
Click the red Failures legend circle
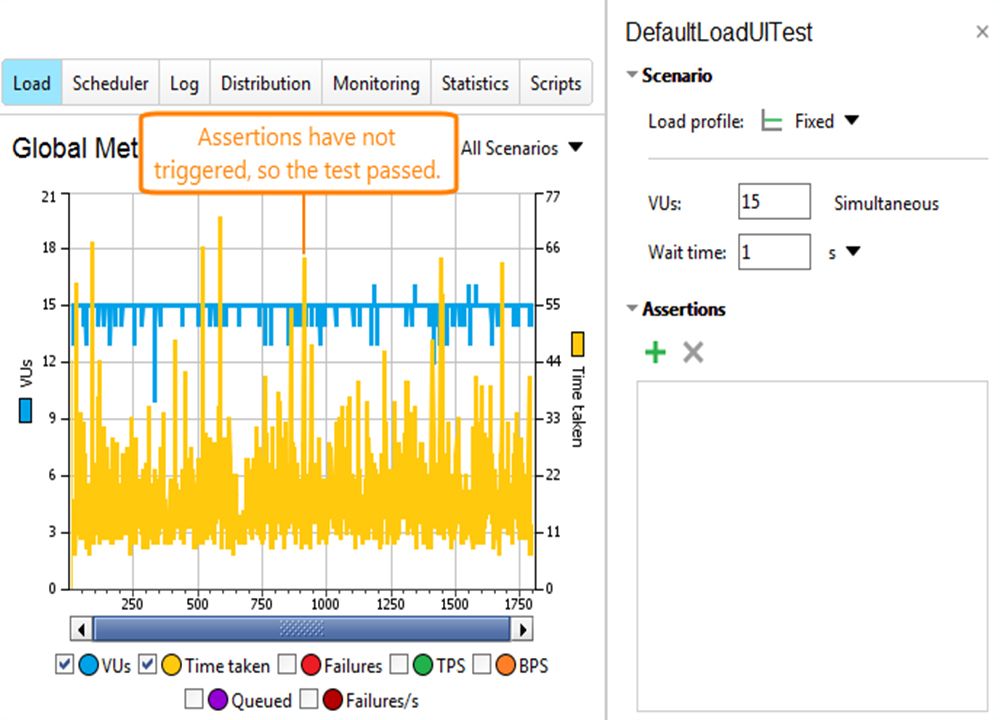(x=311, y=665)
